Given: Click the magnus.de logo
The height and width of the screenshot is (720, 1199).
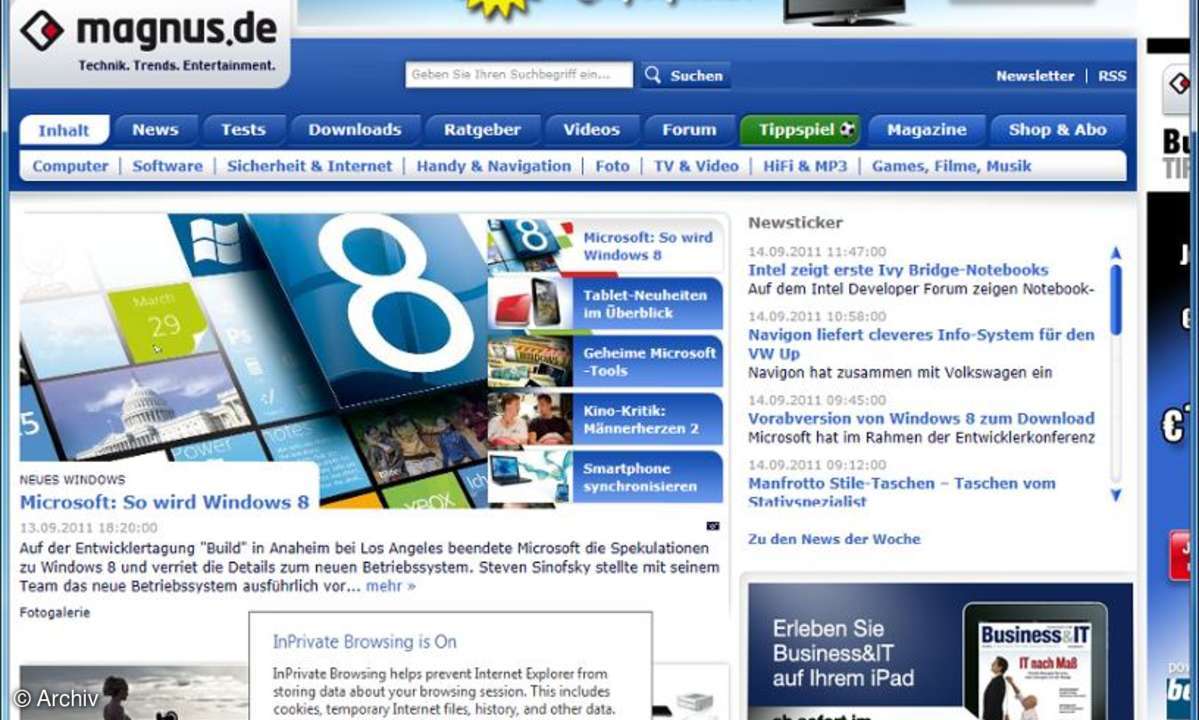Looking at the screenshot, I should pos(148,40).
